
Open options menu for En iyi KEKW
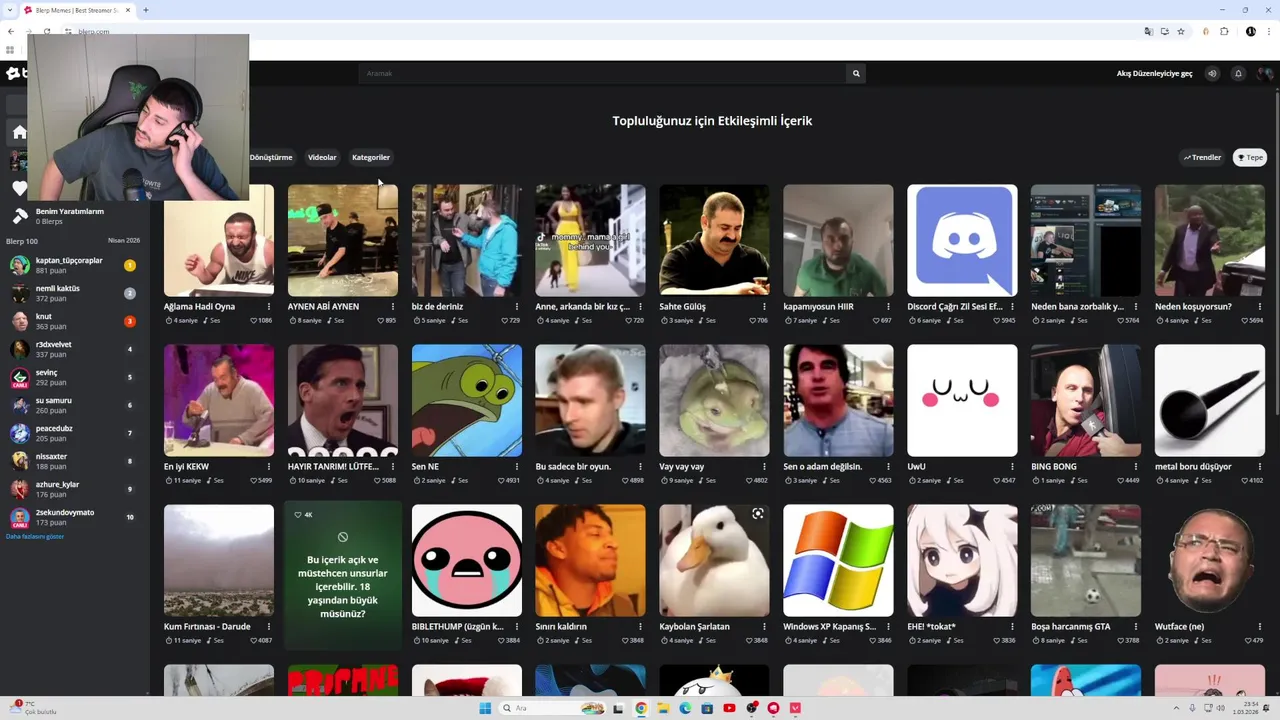click(x=269, y=466)
